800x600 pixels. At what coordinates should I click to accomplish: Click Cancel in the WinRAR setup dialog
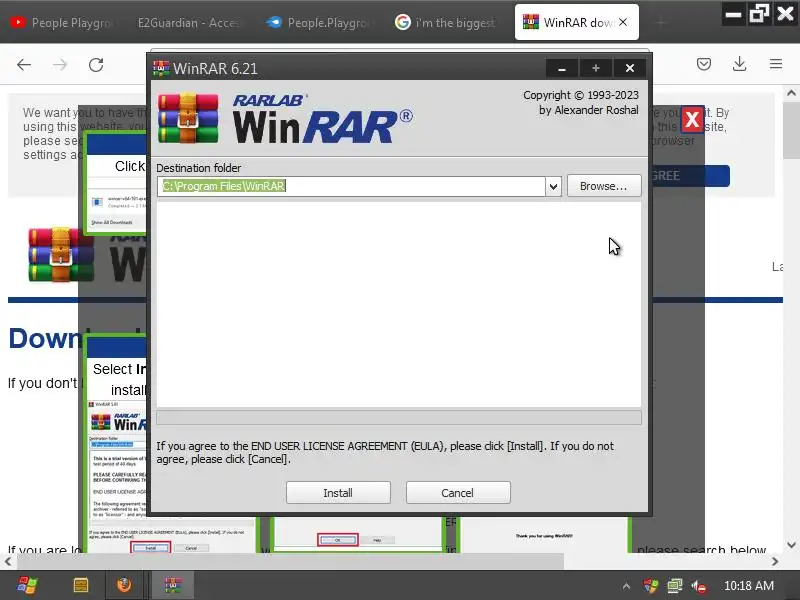click(458, 492)
